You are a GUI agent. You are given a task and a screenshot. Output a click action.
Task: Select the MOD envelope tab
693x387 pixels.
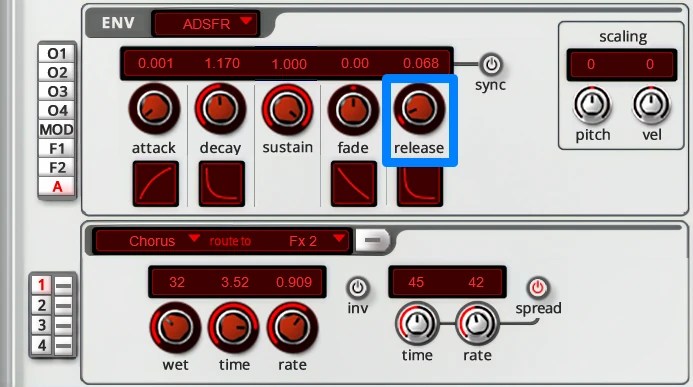57,130
